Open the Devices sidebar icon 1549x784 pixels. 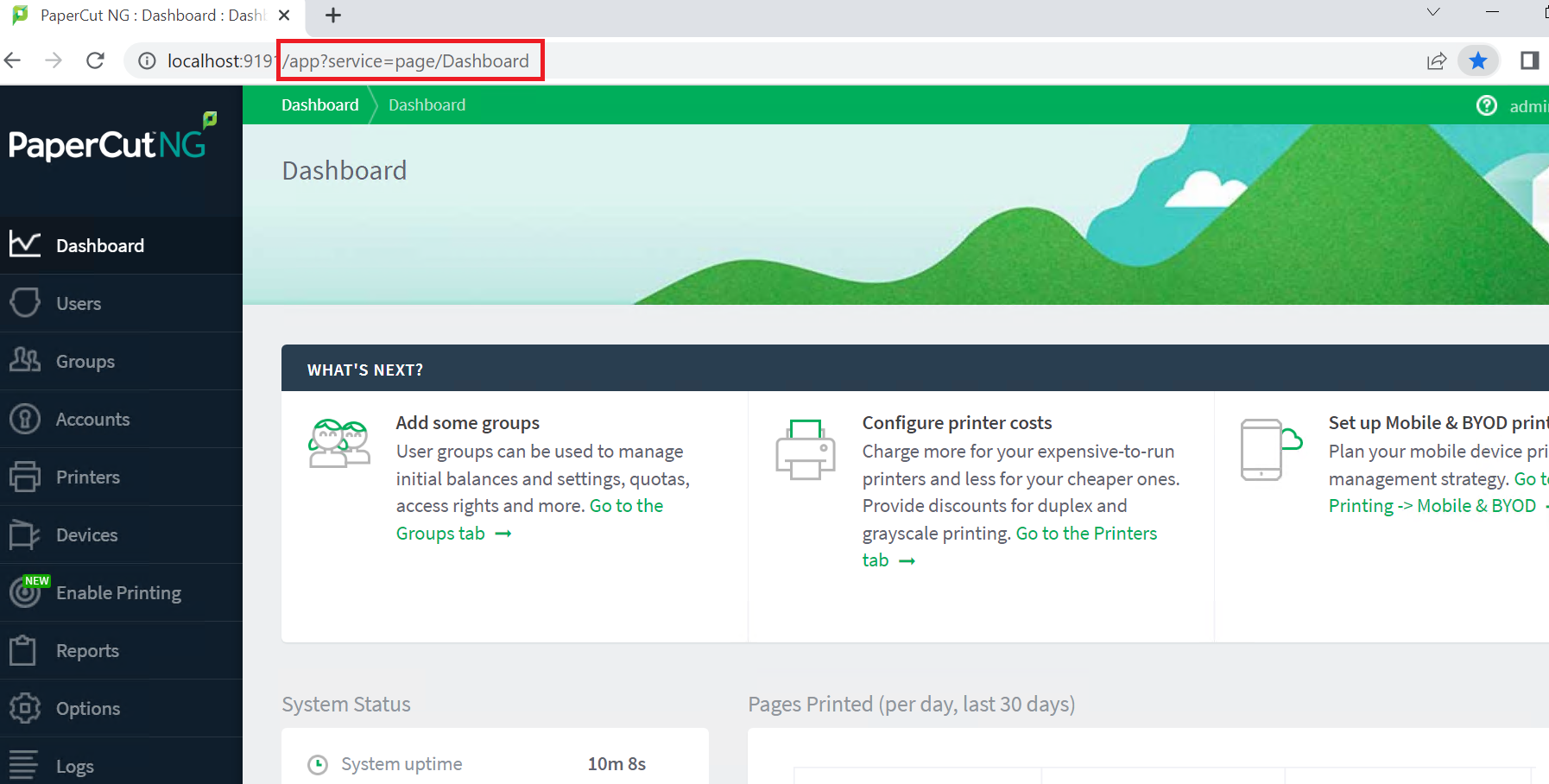coord(25,534)
